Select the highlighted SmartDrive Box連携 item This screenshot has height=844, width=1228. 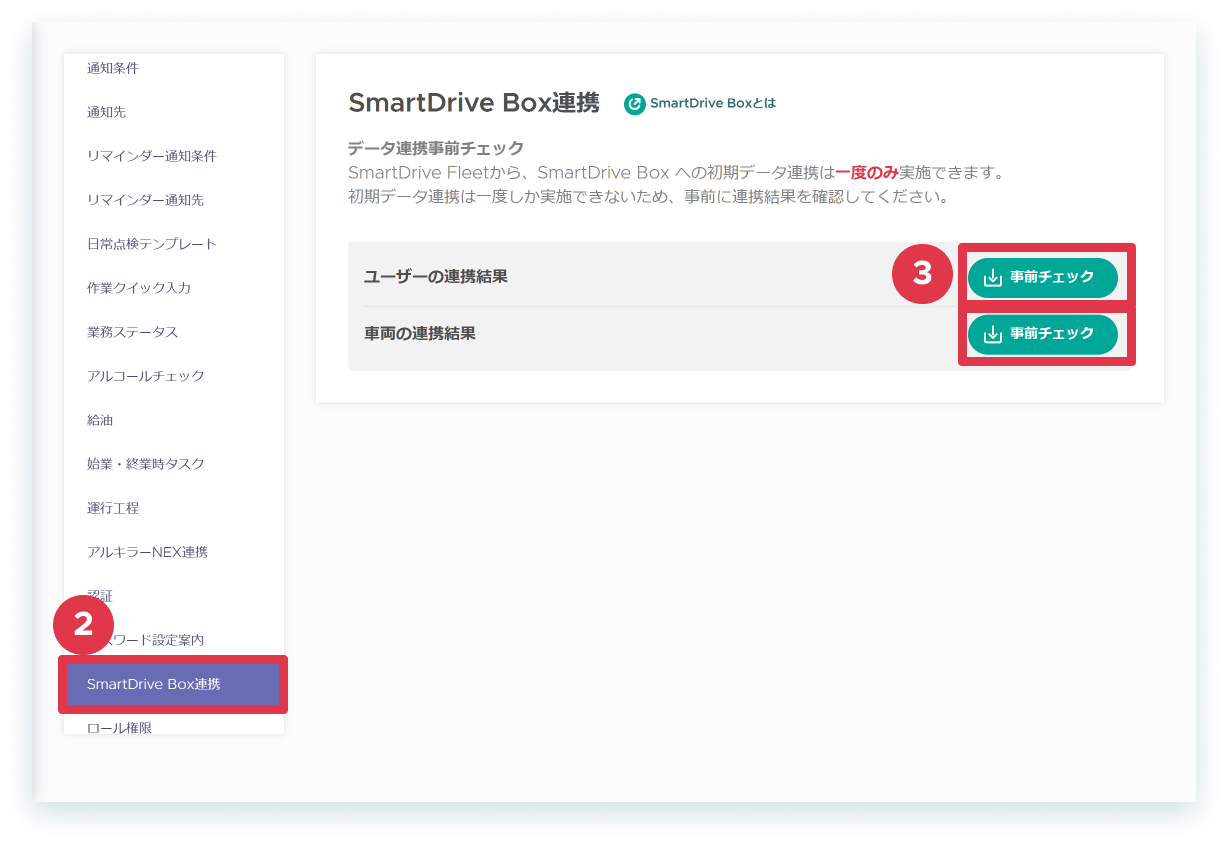(173, 684)
